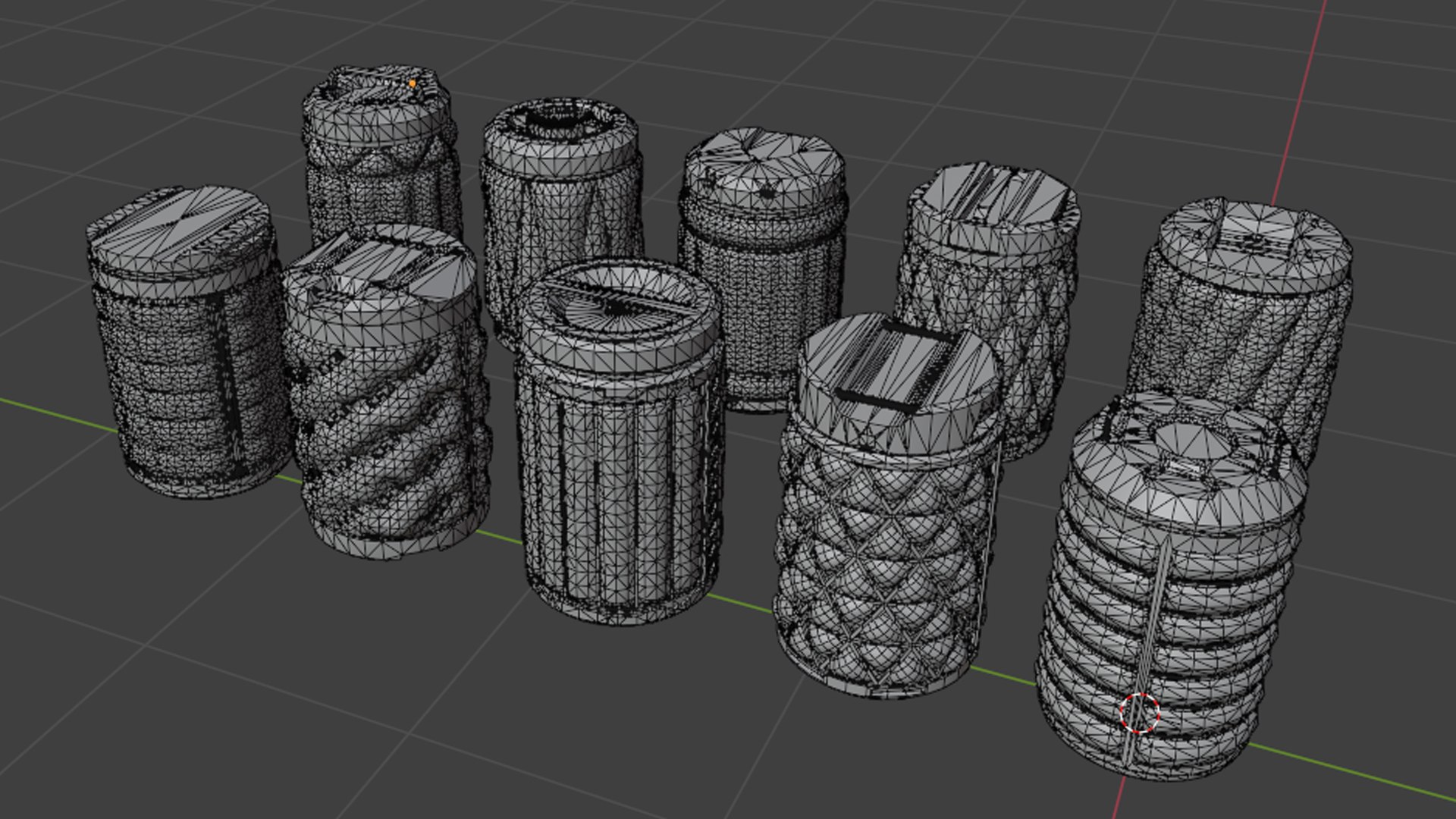Click the orange origin dot on back barrel
Screen dimensions: 1456x819
(x=413, y=84)
